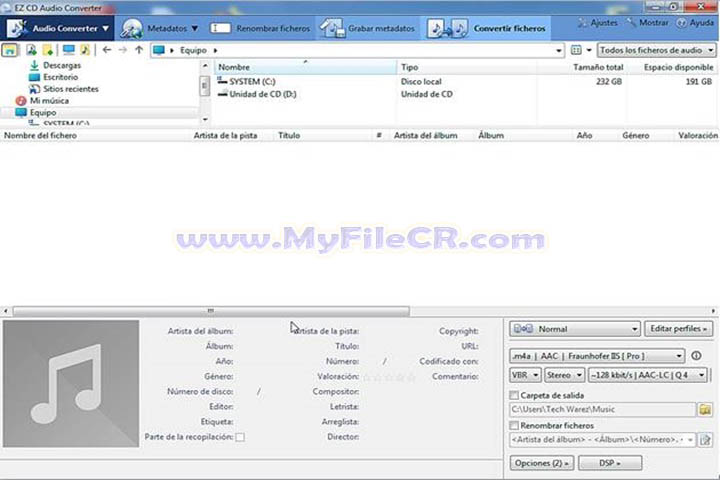720x480 pixels.
Task: Toggle the Parte de la recopilación checkbox
Action: pos(240,437)
